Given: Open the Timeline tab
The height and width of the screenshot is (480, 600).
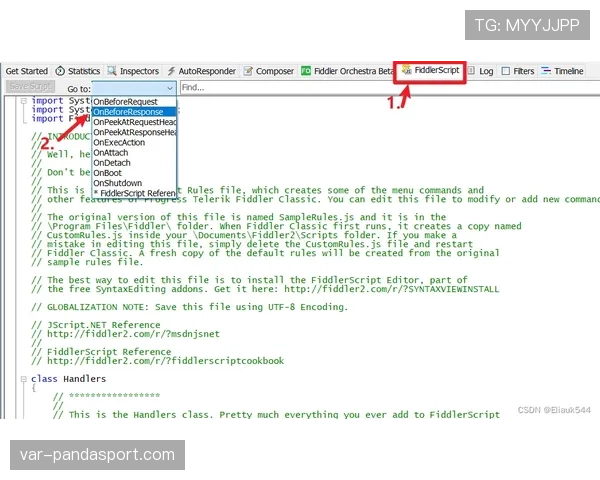Looking at the screenshot, I should [562, 71].
